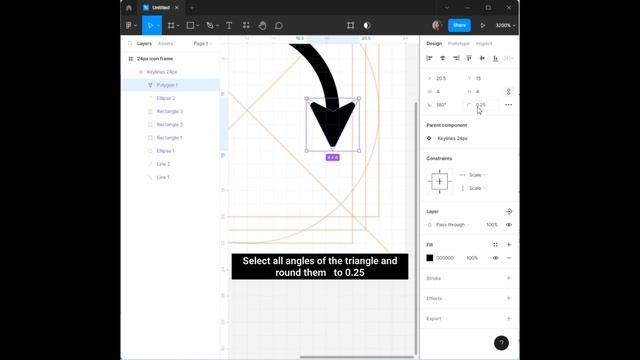Open the help question mark button
This screenshot has width=640, height=360.
point(501,343)
